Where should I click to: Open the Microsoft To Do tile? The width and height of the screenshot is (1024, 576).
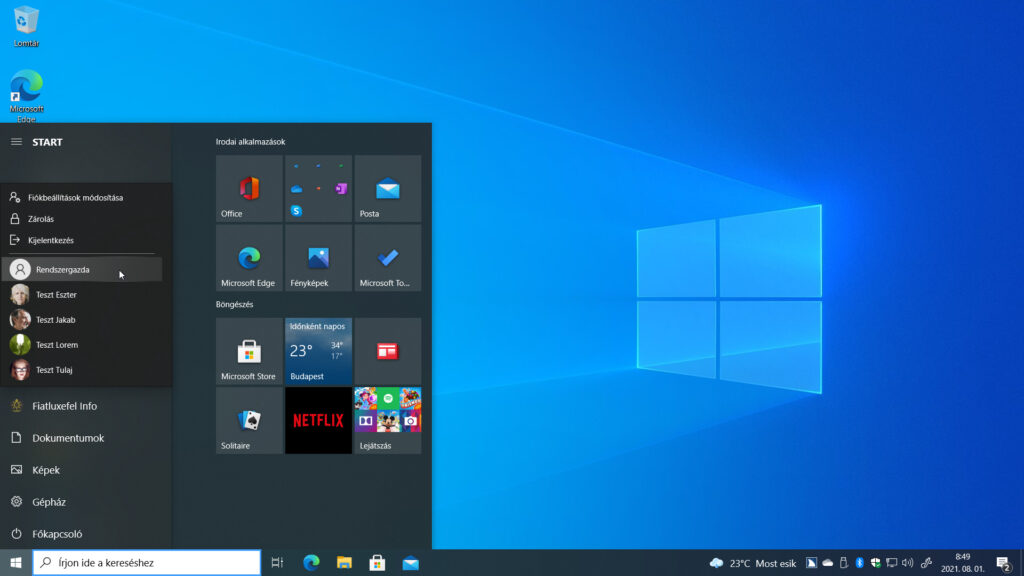coord(387,258)
